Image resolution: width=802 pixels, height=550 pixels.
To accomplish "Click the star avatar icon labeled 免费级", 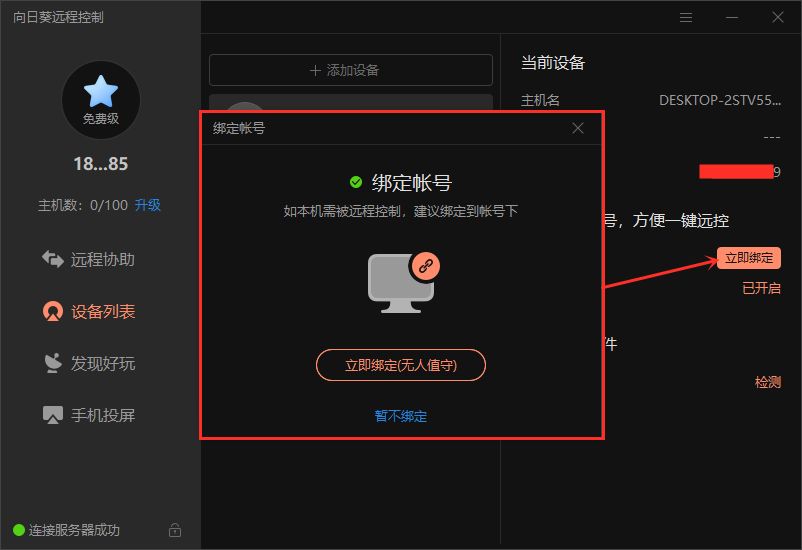I will point(100,99).
